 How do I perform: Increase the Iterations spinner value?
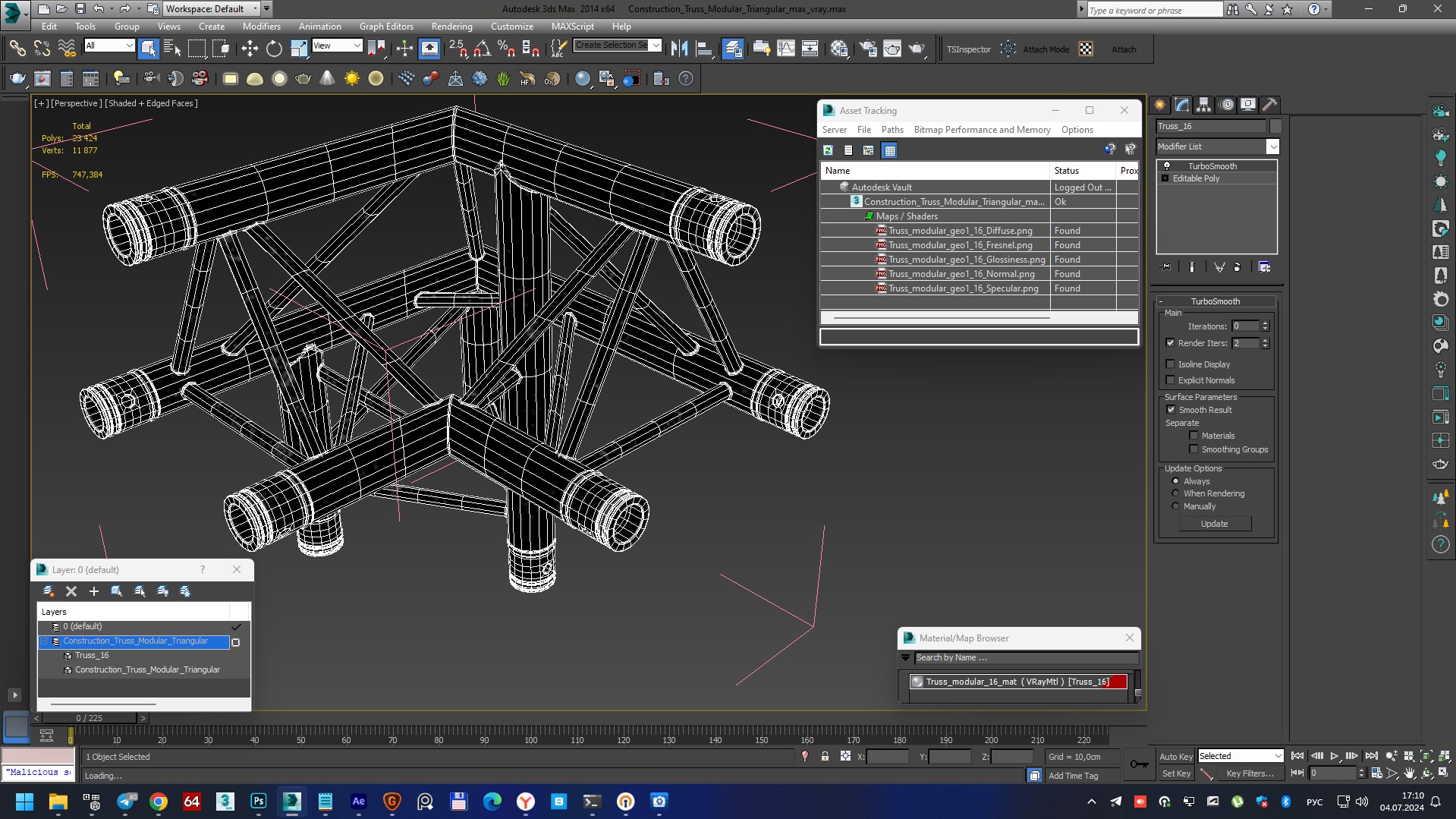1265,323
